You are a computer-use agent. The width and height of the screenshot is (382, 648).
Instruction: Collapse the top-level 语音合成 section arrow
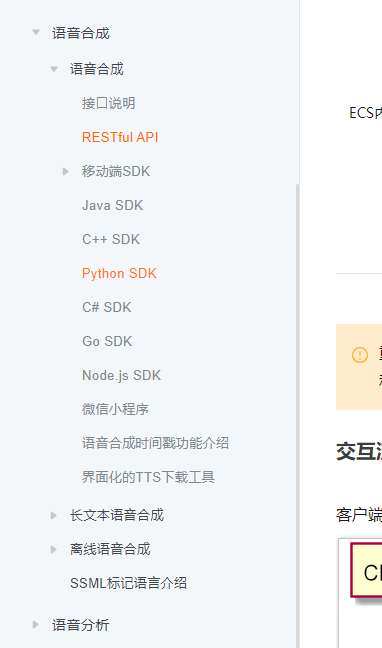[x=36, y=32]
